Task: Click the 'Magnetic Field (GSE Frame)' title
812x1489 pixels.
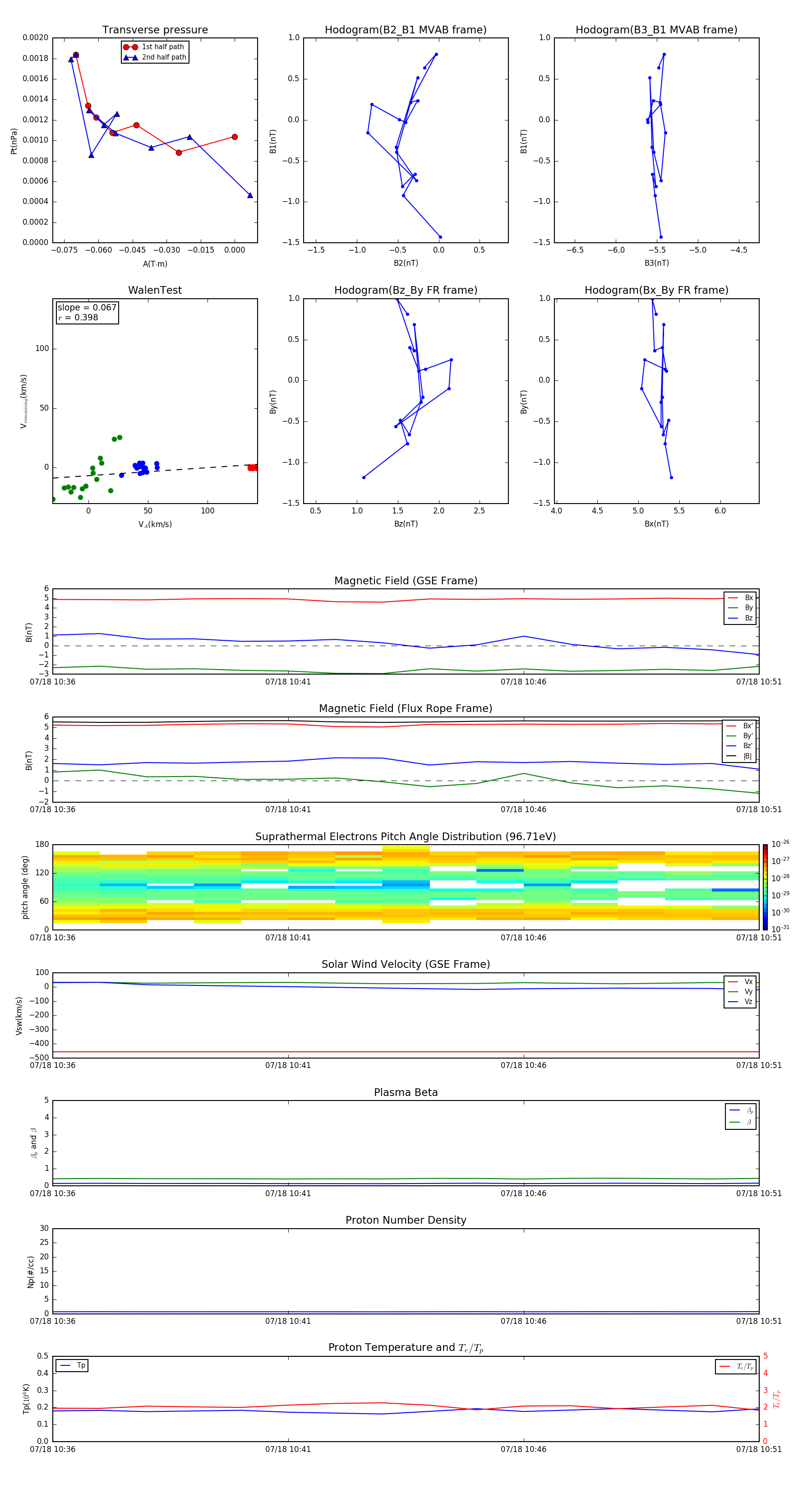Action: (406, 581)
